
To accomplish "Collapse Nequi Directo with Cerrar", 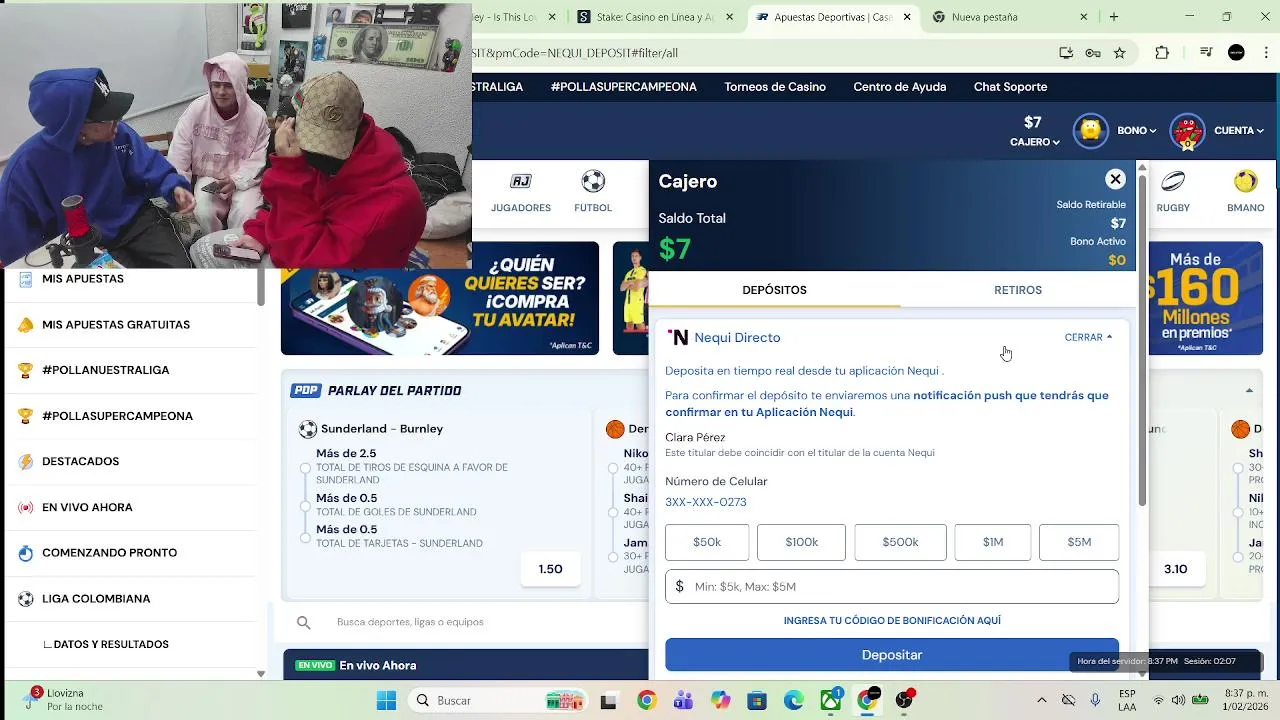I will [x=1088, y=337].
